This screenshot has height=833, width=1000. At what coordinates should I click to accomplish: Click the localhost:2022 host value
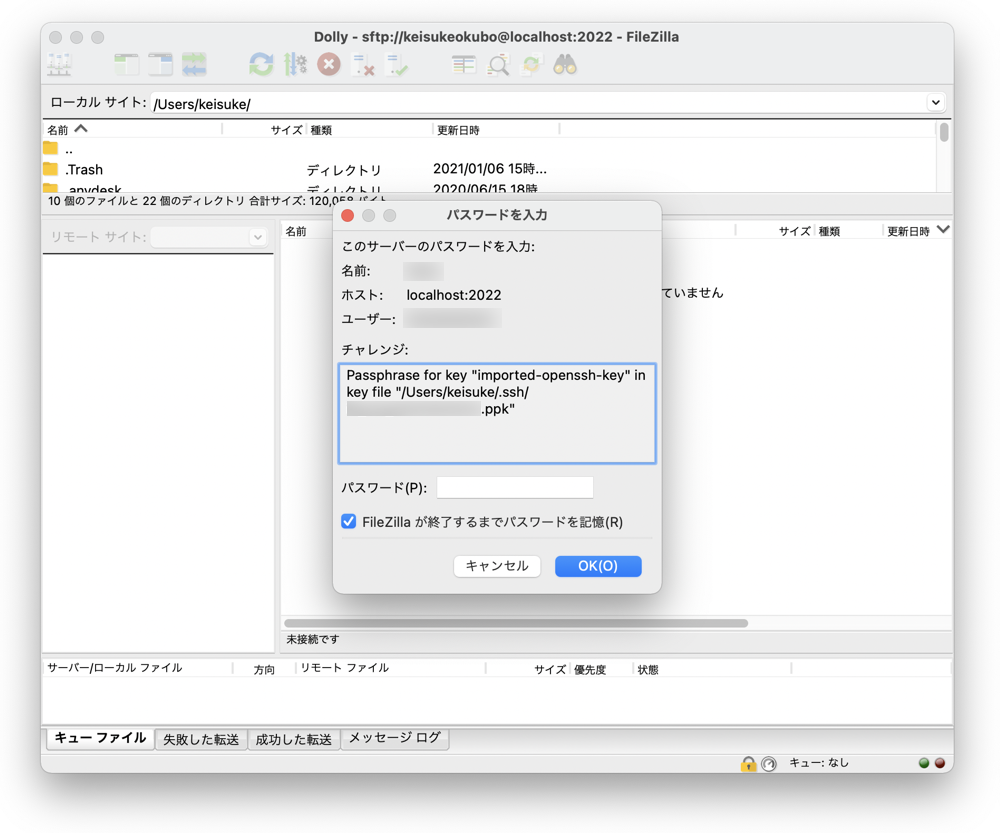(454, 295)
